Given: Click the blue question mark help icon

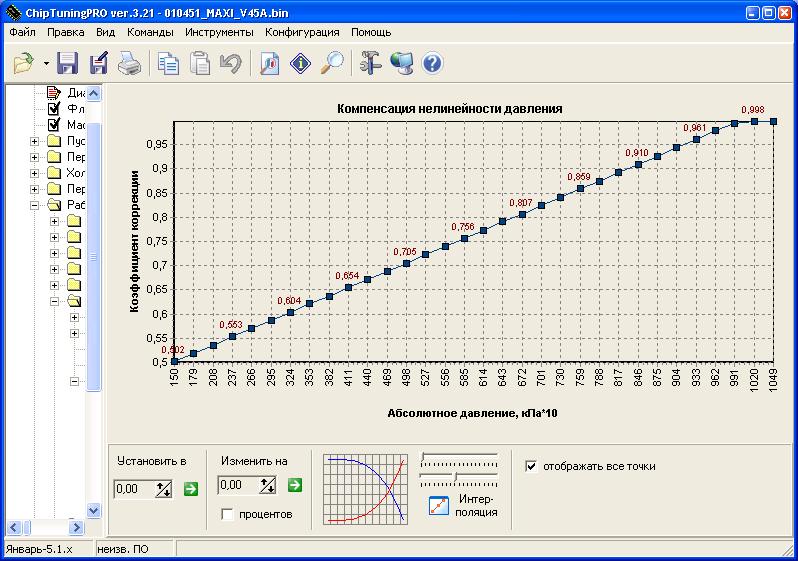Looking at the screenshot, I should click(x=432, y=64).
